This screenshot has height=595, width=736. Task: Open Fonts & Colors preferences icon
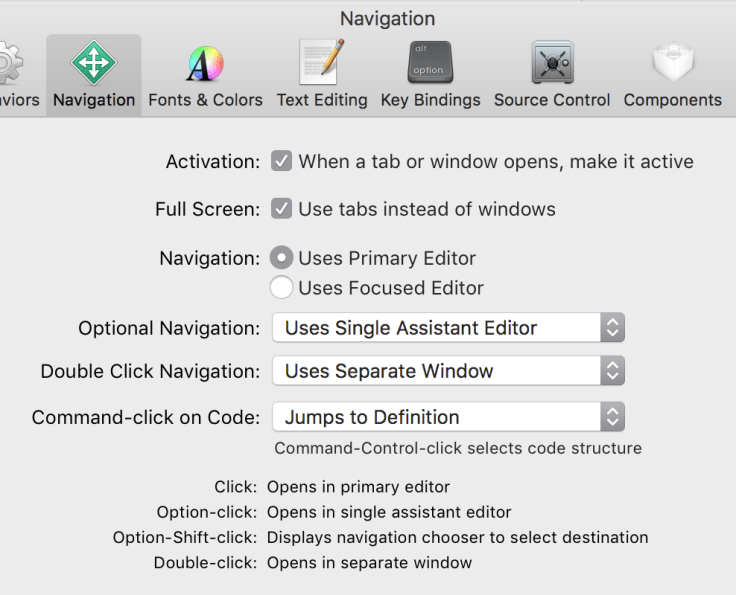[x=205, y=64]
